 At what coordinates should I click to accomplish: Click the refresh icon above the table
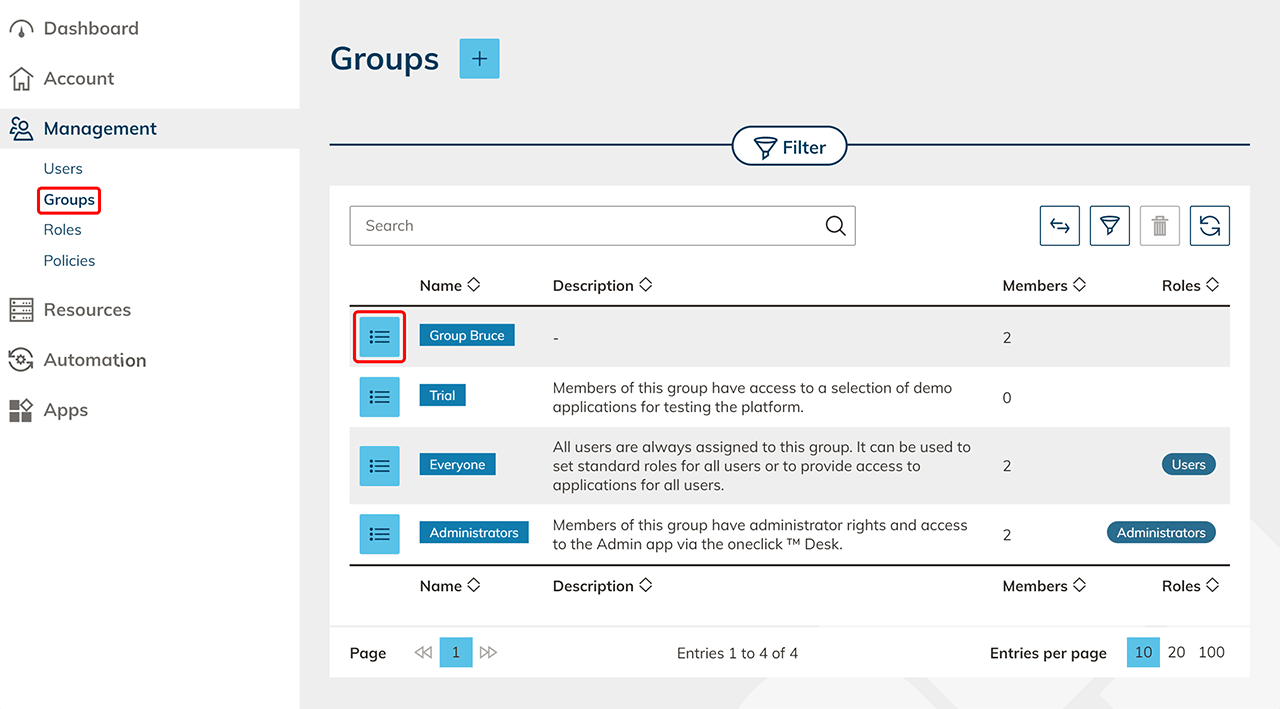pyautogui.click(x=1209, y=226)
